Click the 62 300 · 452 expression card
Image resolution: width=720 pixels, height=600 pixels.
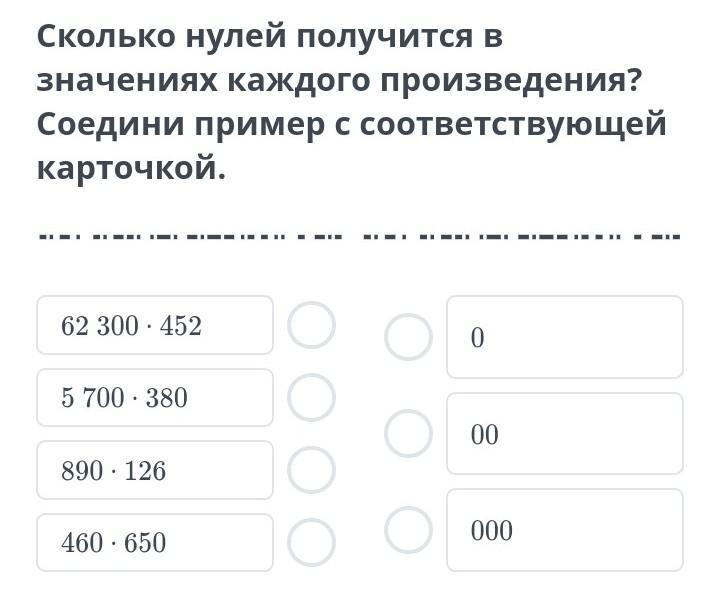pyautogui.click(x=155, y=325)
